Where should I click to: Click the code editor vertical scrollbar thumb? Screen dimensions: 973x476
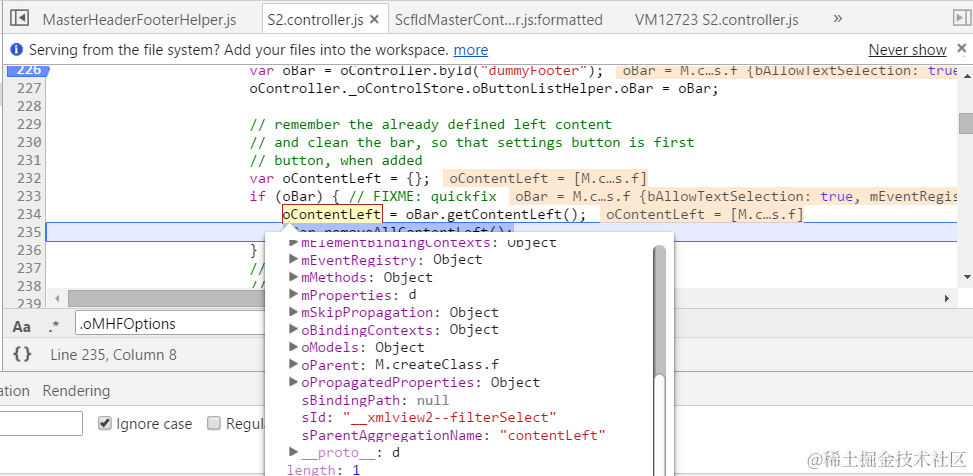click(x=966, y=123)
